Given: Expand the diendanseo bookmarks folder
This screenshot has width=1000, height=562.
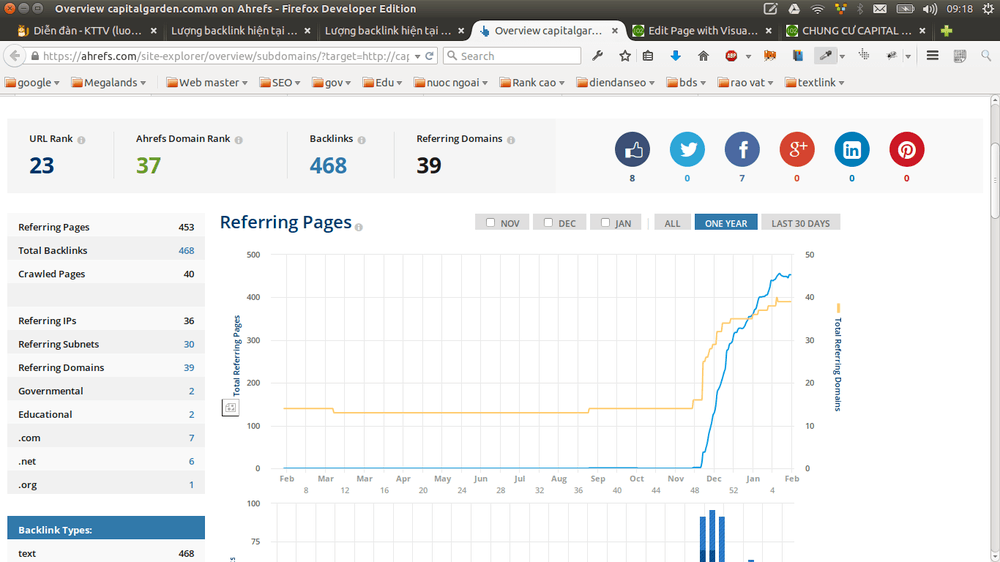Looking at the screenshot, I should (615, 83).
